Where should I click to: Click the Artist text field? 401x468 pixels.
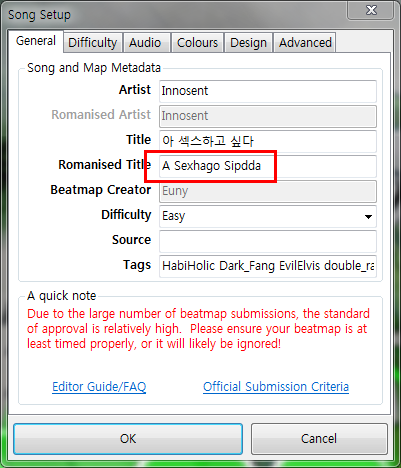[268, 91]
